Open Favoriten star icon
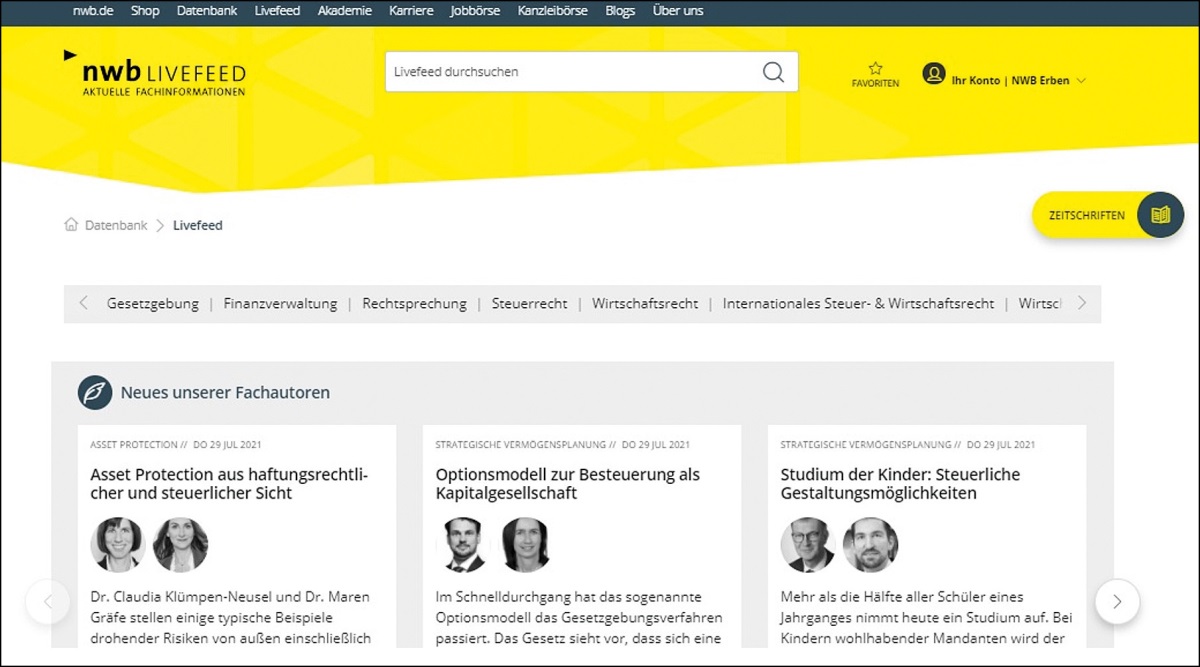This screenshot has height=667, width=1200. click(x=875, y=69)
